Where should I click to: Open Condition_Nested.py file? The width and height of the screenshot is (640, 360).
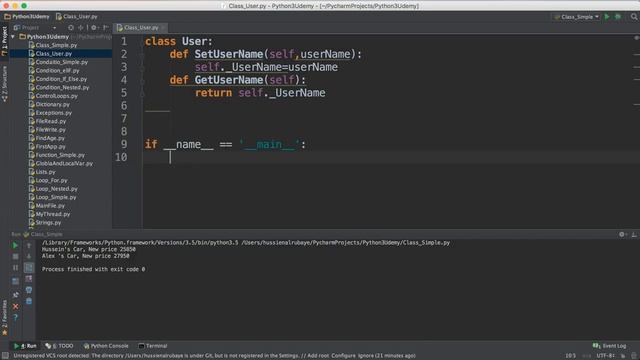tap(59, 87)
